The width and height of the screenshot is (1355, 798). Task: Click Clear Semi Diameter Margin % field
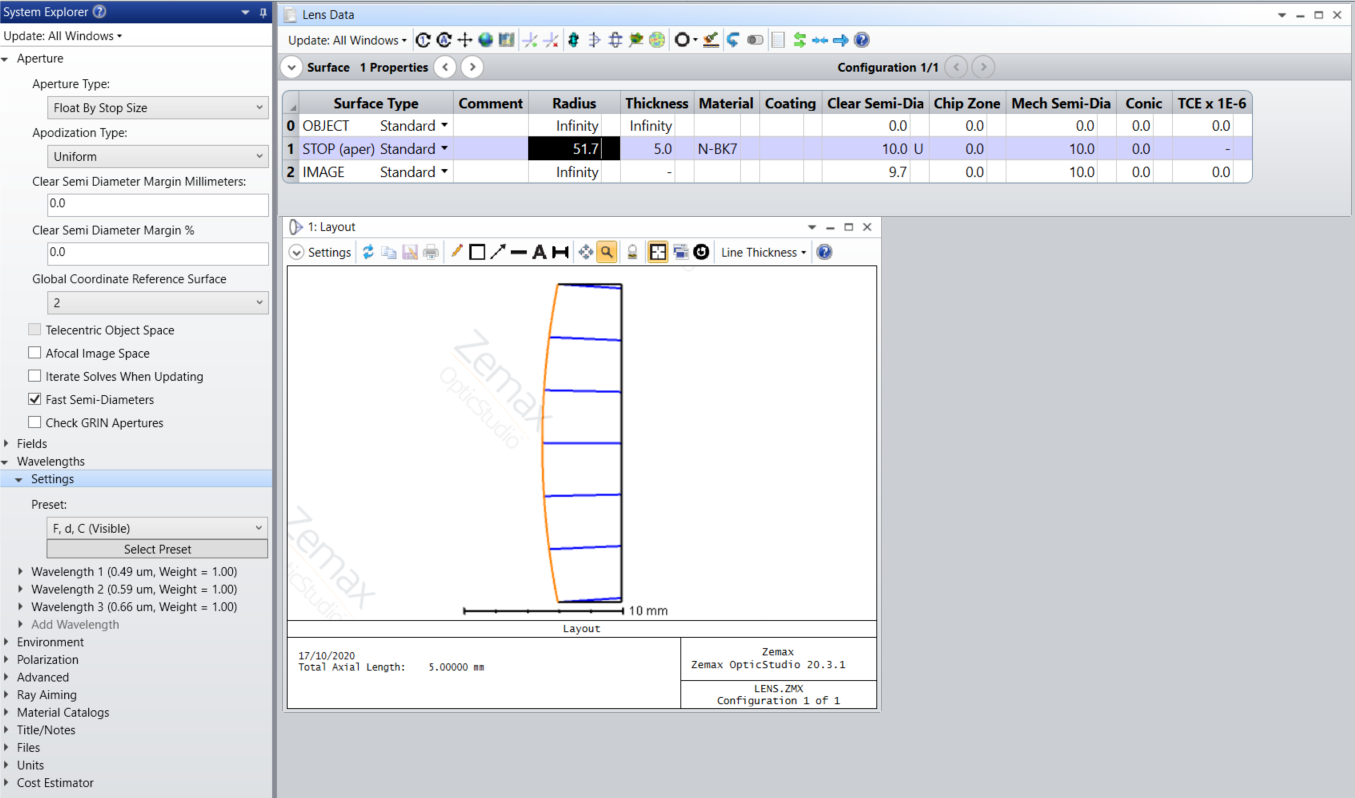pyautogui.click(x=158, y=252)
